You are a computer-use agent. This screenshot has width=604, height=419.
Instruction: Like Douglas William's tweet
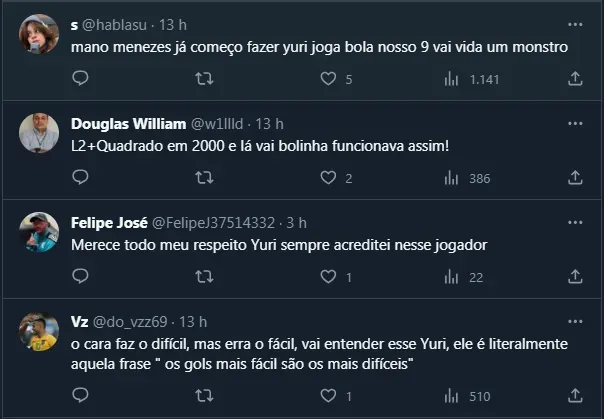coord(328,178)
